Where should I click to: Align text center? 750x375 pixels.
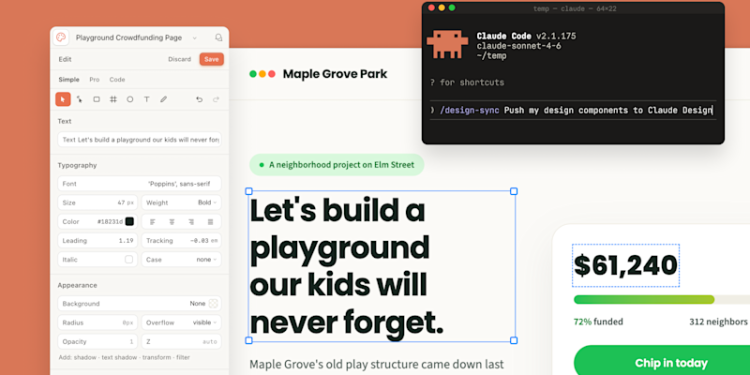click(x=172, y=221)
